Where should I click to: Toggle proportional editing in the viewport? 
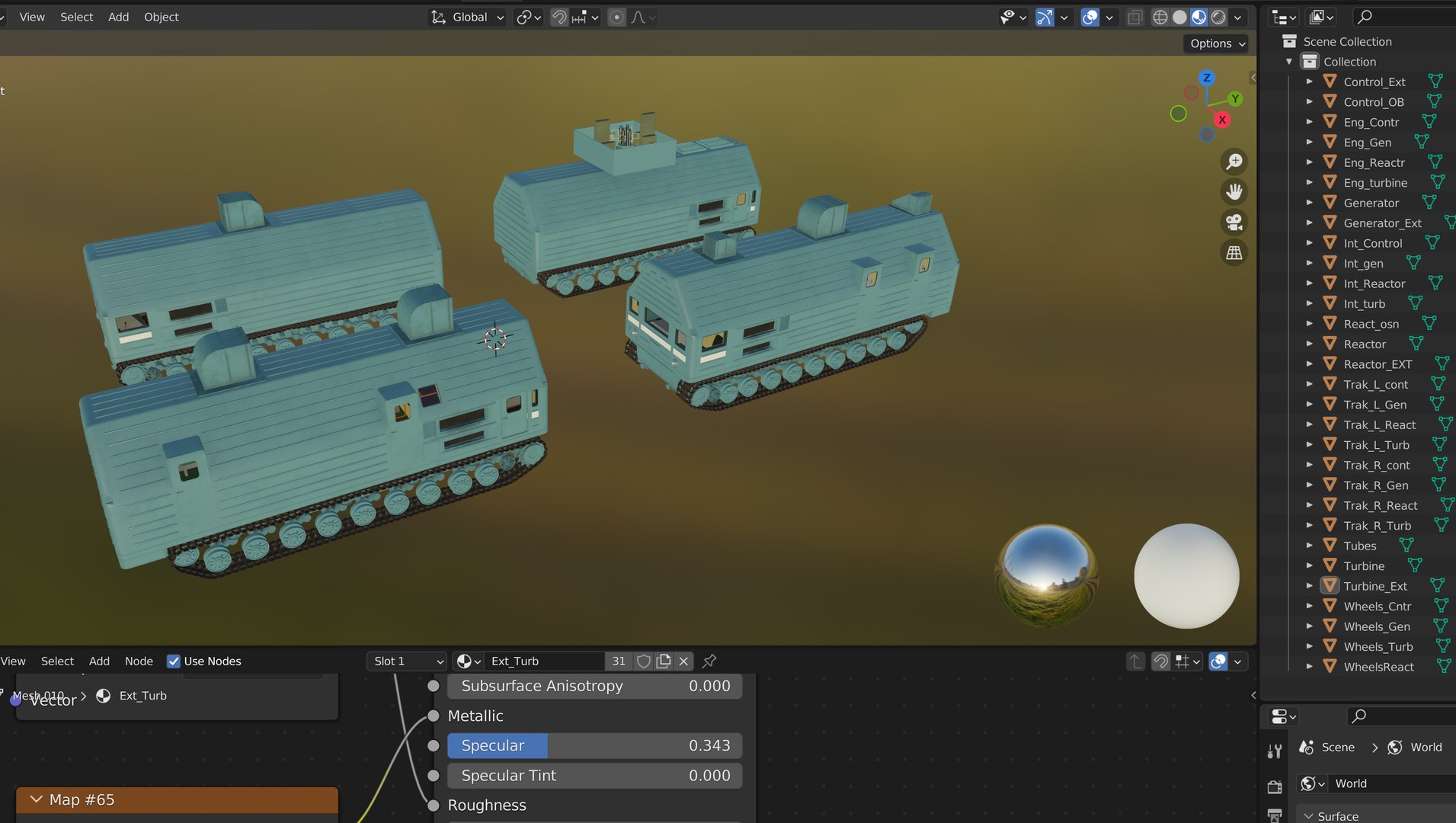coord(617,17)
